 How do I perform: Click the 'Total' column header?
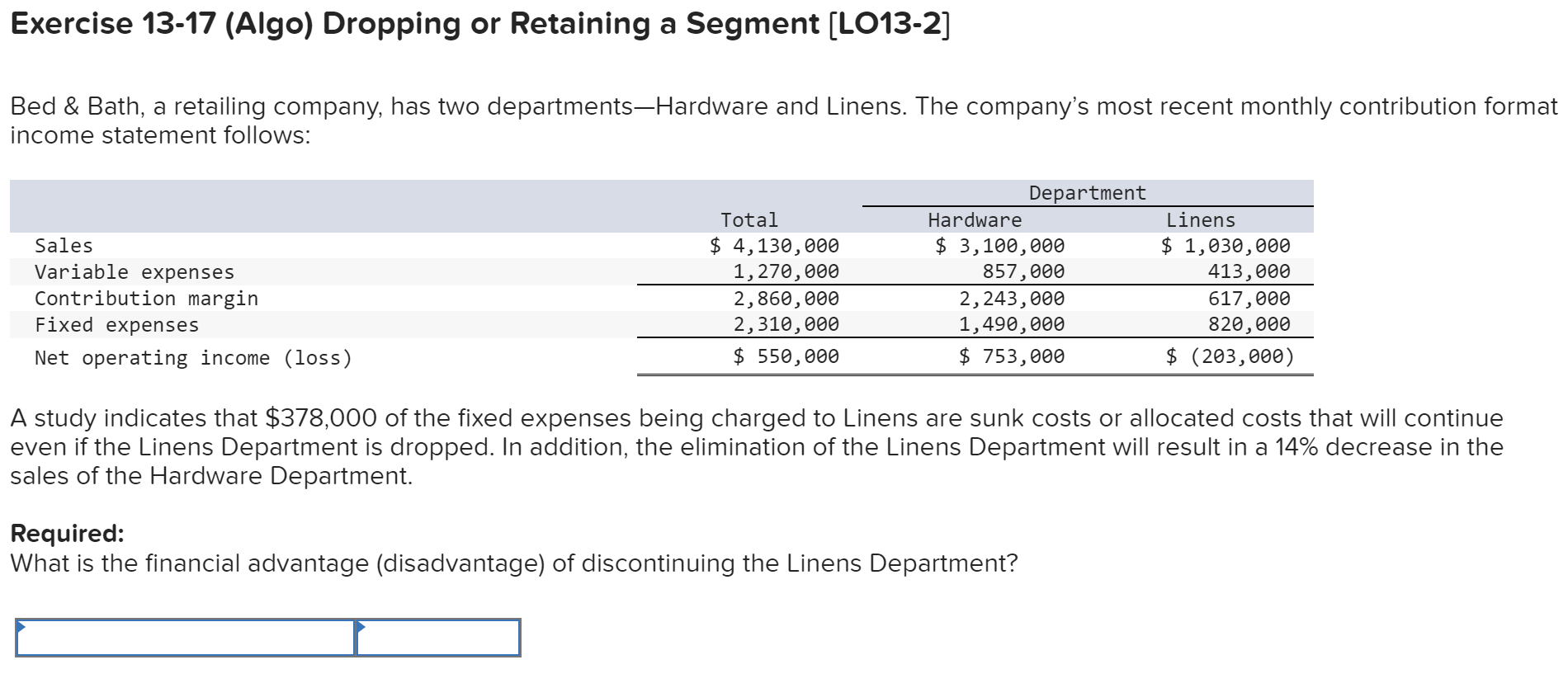[x=749, y=220]
